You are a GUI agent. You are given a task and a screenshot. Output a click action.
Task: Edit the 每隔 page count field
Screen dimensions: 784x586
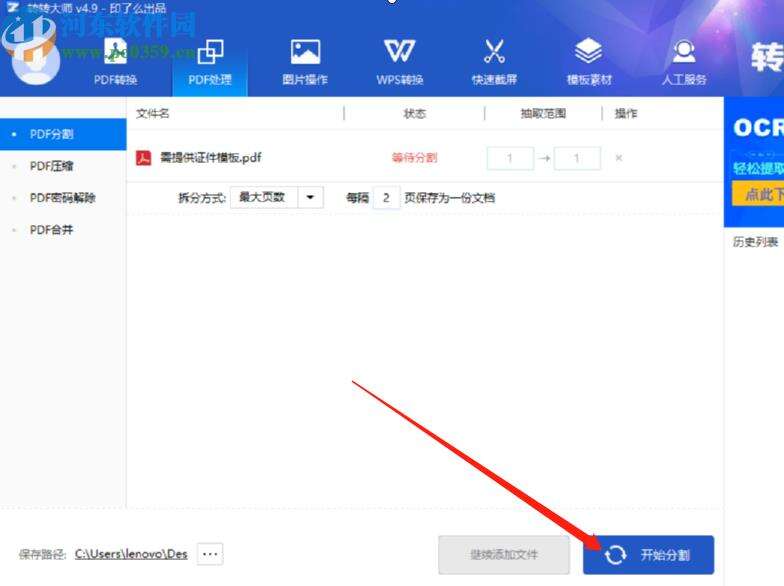pos(386,198)
